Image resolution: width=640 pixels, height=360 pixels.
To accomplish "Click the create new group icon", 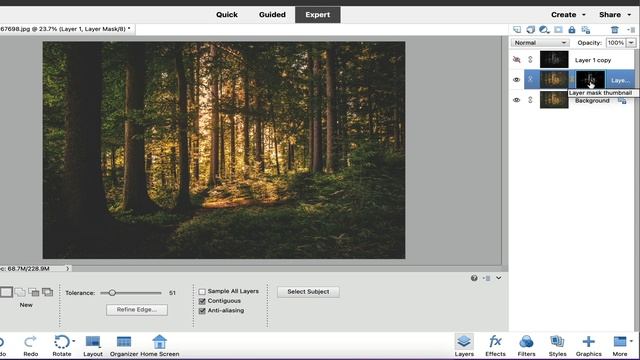I will click(x=530, y=30).
